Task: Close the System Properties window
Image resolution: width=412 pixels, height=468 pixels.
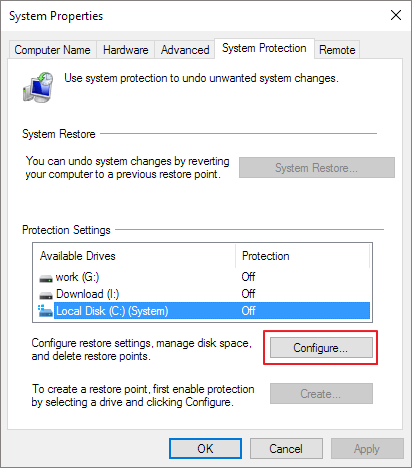Action: [x=396, y=15]
